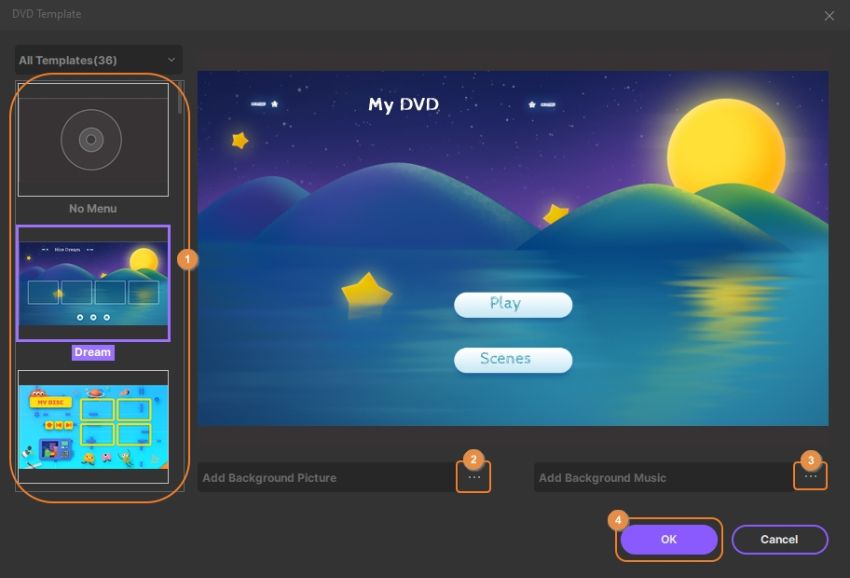Click the Add Background Music field

(x=662, y=478)
